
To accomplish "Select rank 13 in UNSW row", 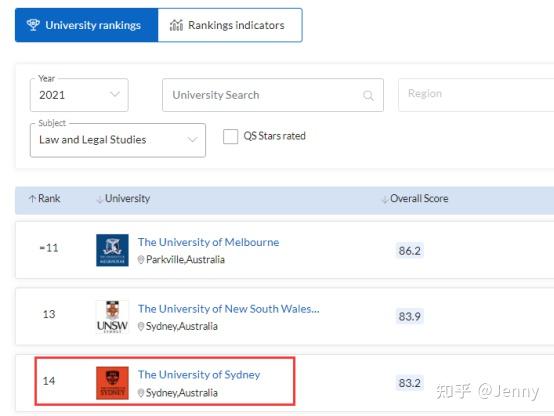I will click(x=49, y=314).
